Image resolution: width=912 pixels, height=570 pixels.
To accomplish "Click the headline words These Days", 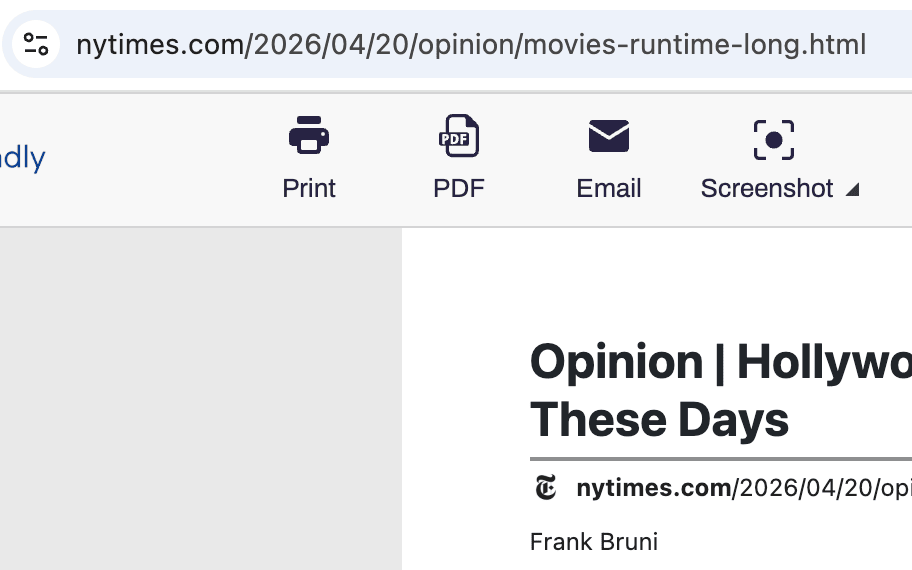I will point(660,420).
